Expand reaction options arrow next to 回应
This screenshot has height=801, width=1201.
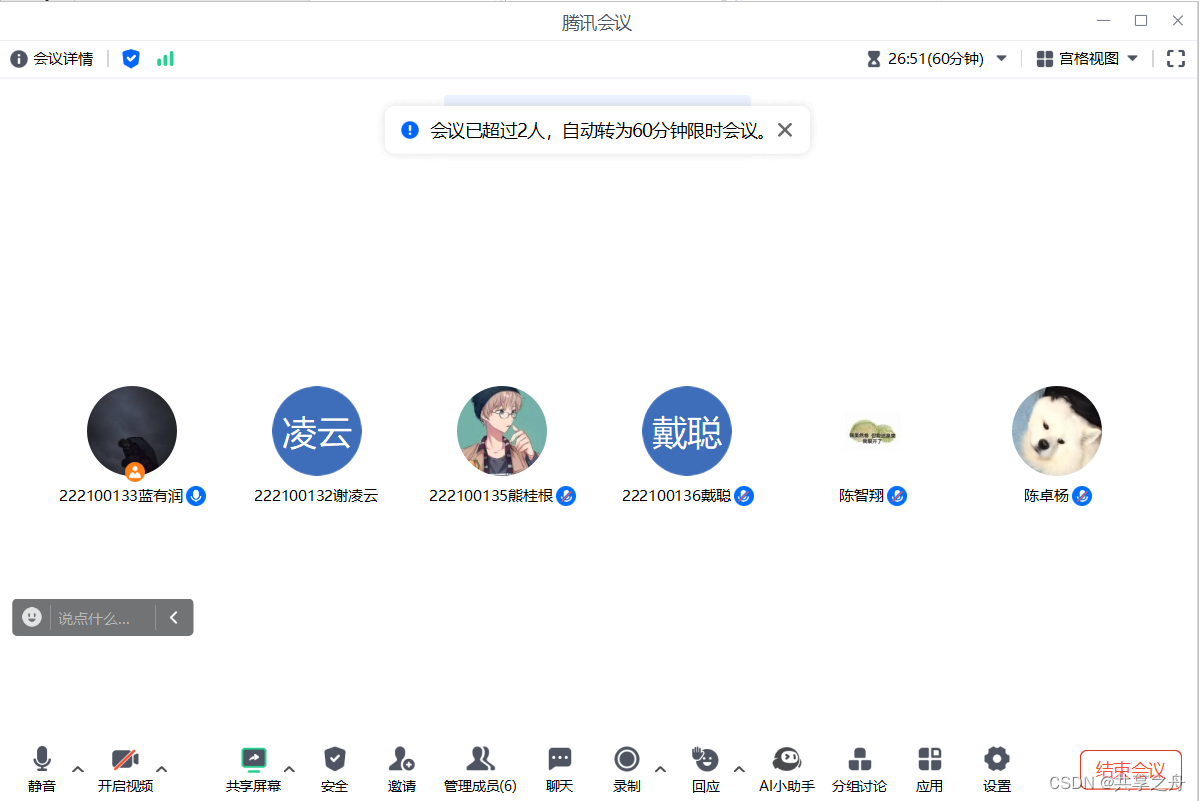click(739, 769)
